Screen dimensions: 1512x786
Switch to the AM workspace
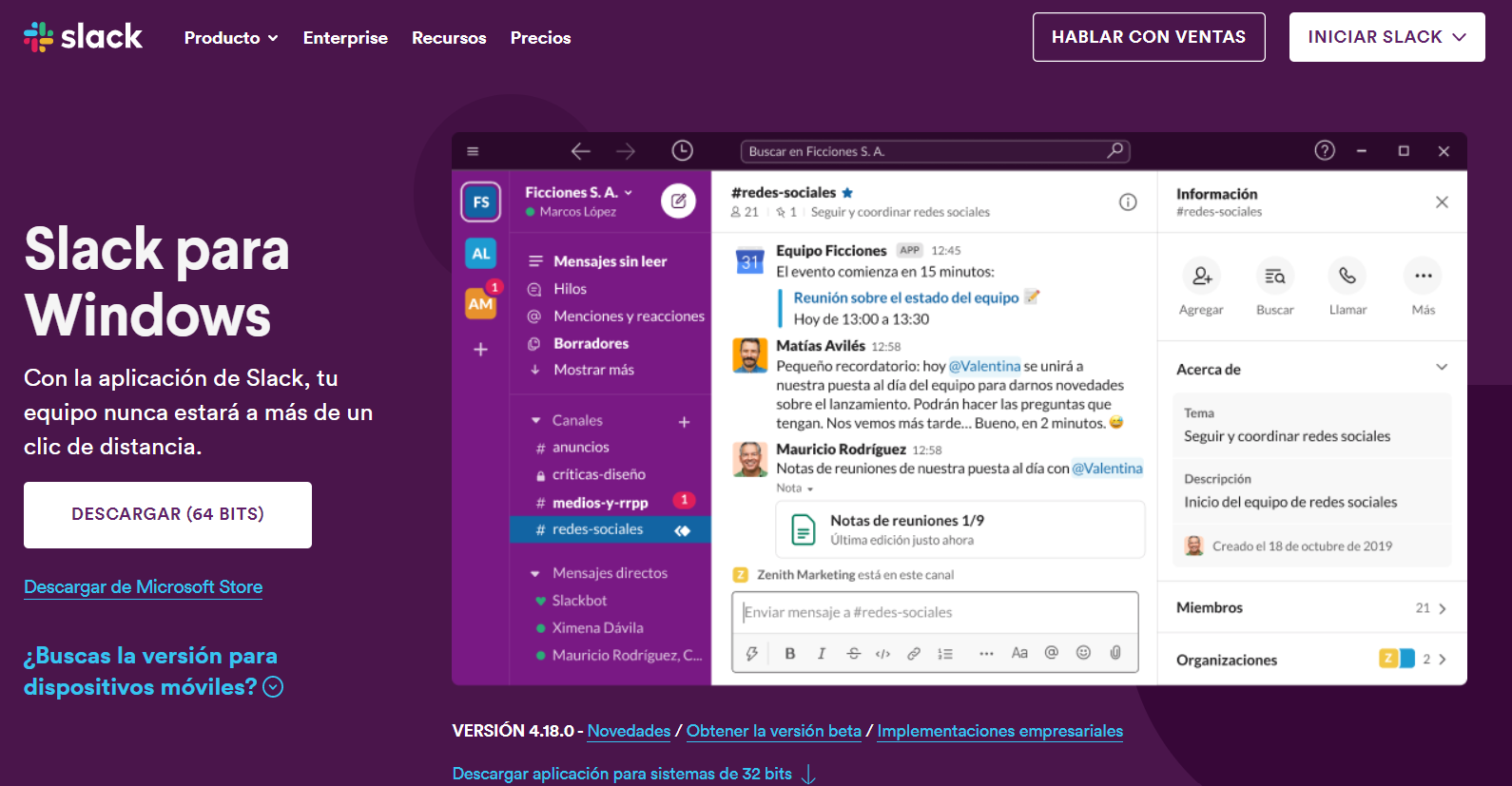click(x=480, y=304)
